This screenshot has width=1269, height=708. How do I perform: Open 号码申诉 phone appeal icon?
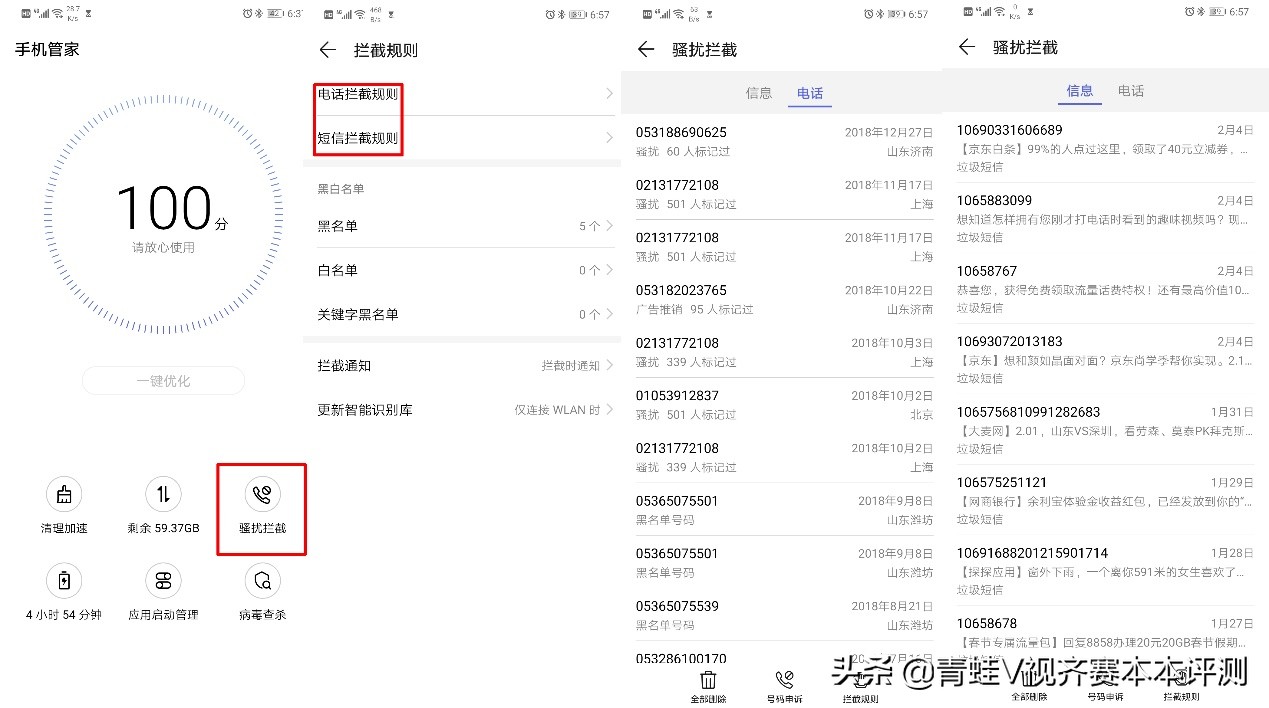coord(786,682)
